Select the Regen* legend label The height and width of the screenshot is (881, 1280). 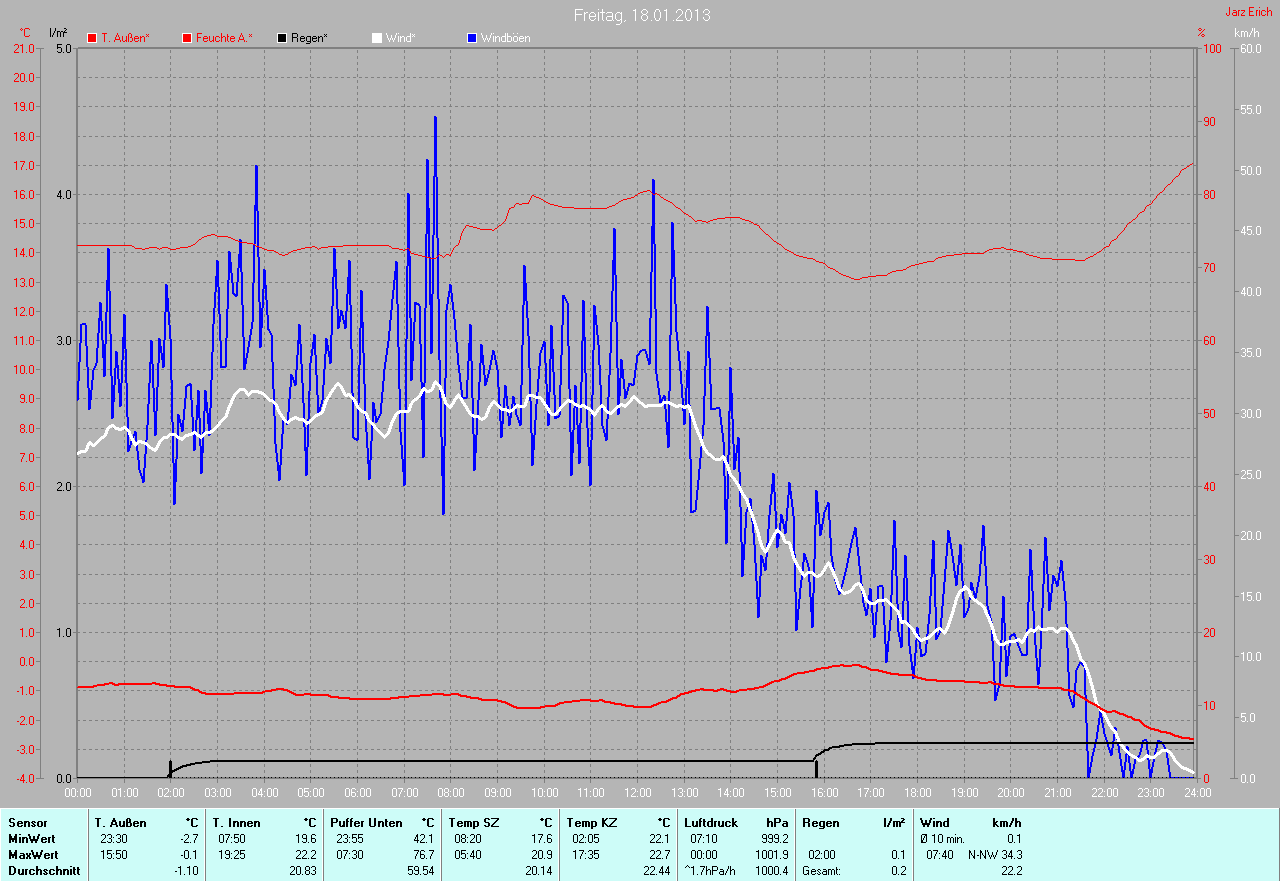coord(309,38)
